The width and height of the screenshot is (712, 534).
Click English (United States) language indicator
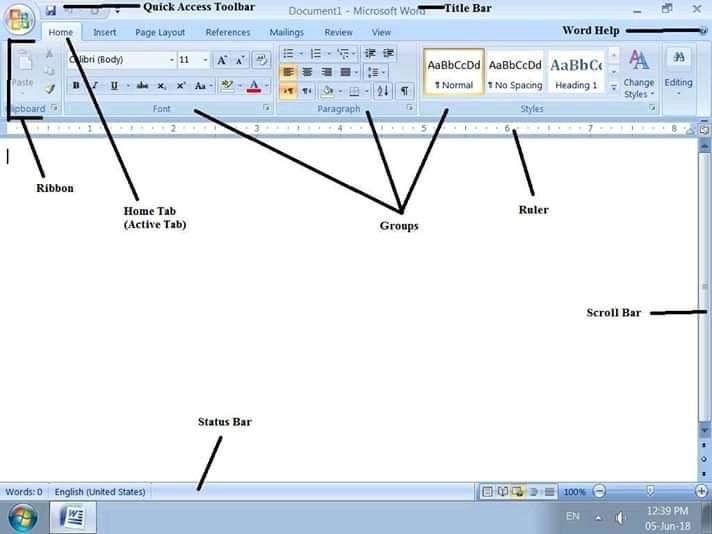(100, 492)
